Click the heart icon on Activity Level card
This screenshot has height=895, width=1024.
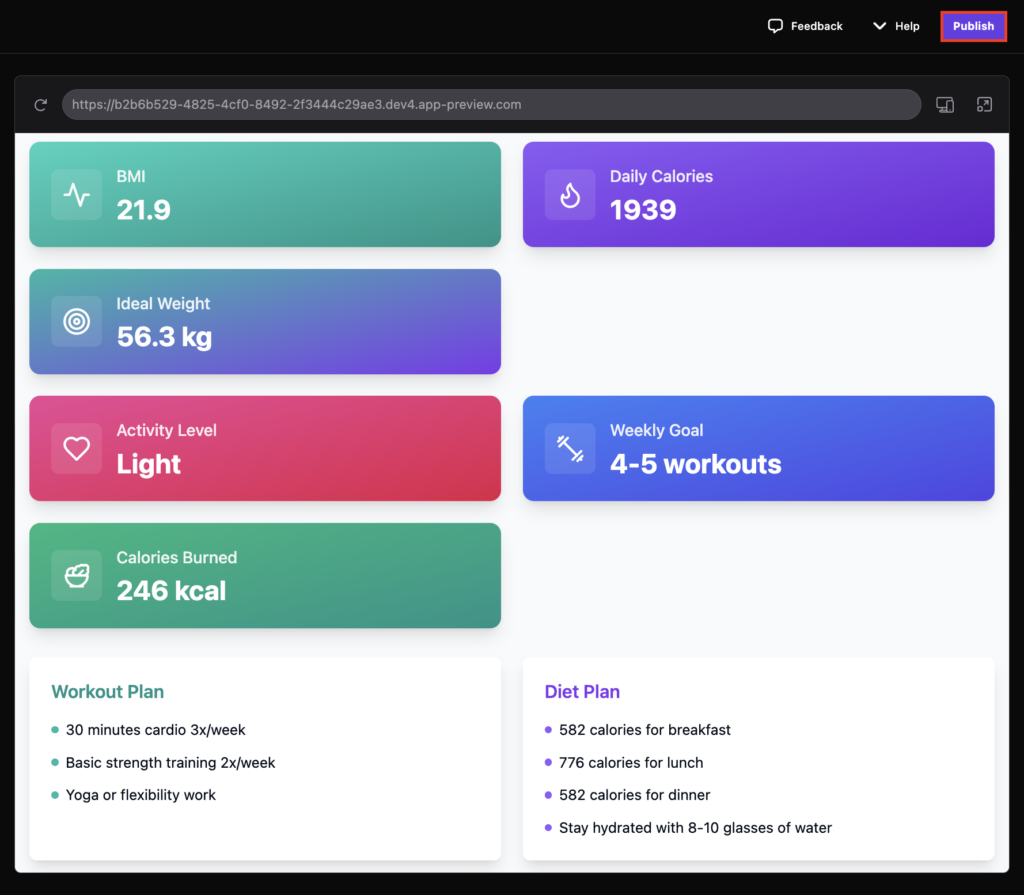[76, 448]
